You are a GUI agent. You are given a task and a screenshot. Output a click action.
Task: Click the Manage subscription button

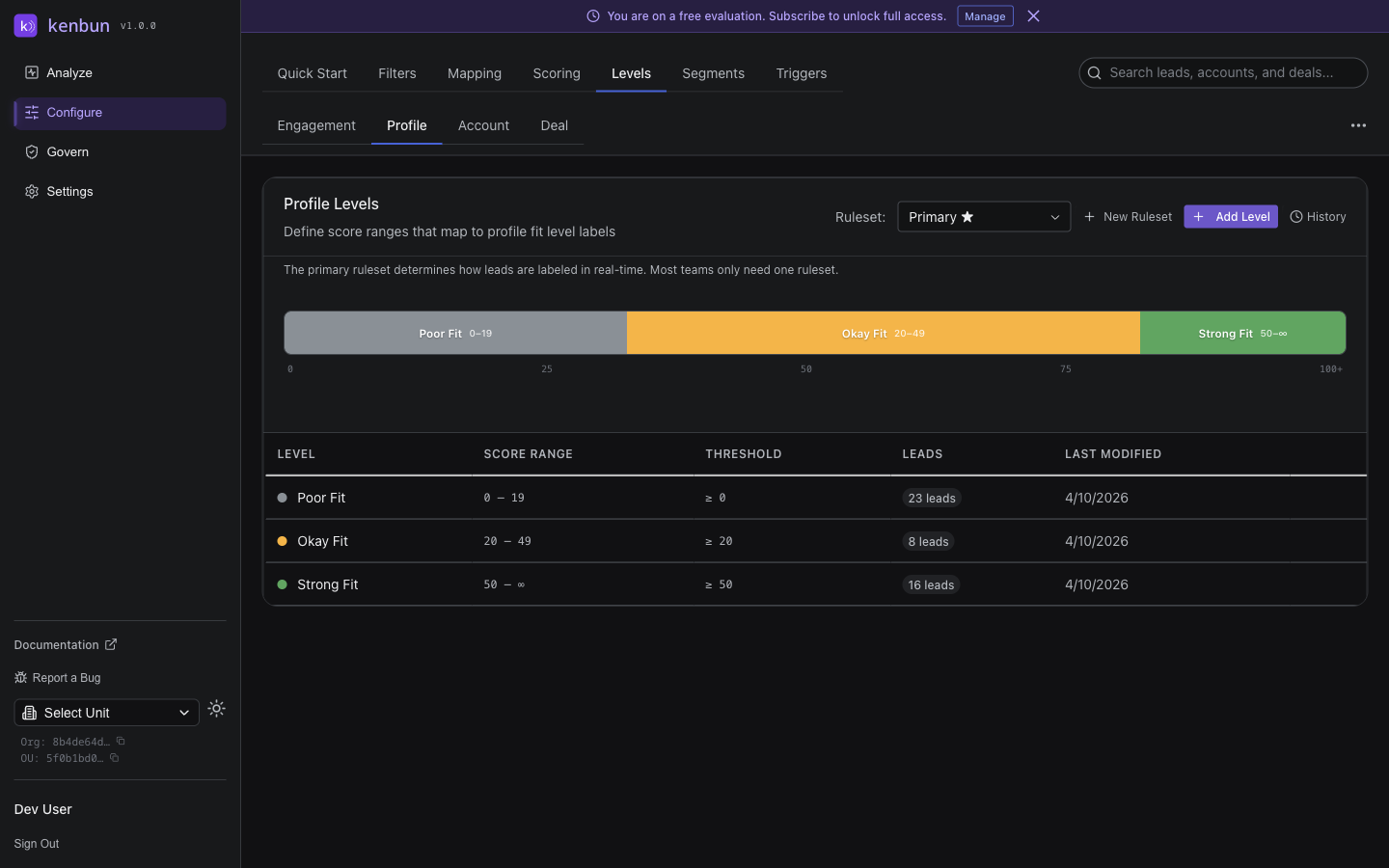coord(985,16)
